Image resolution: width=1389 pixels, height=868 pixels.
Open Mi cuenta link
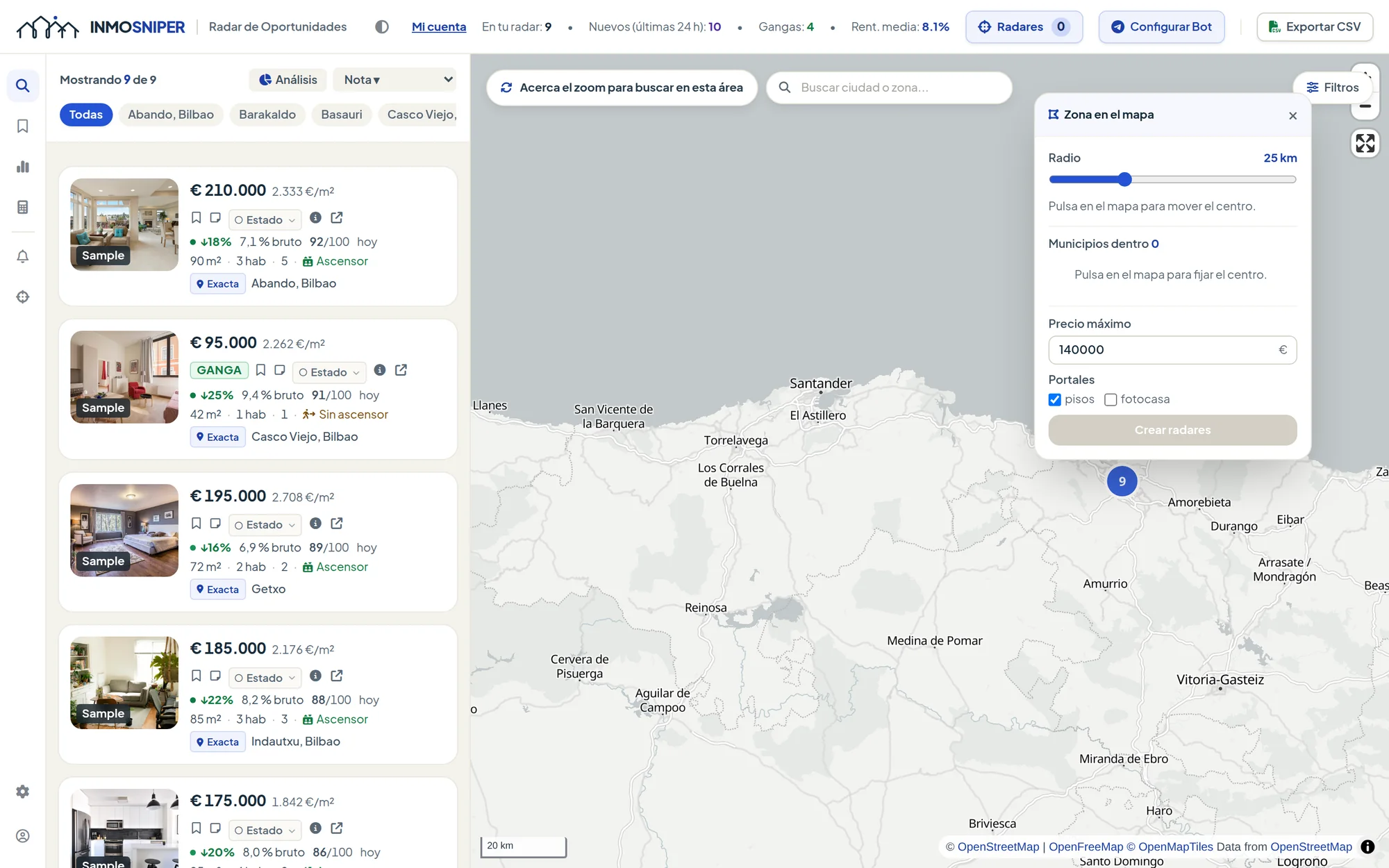coord(439,27)
